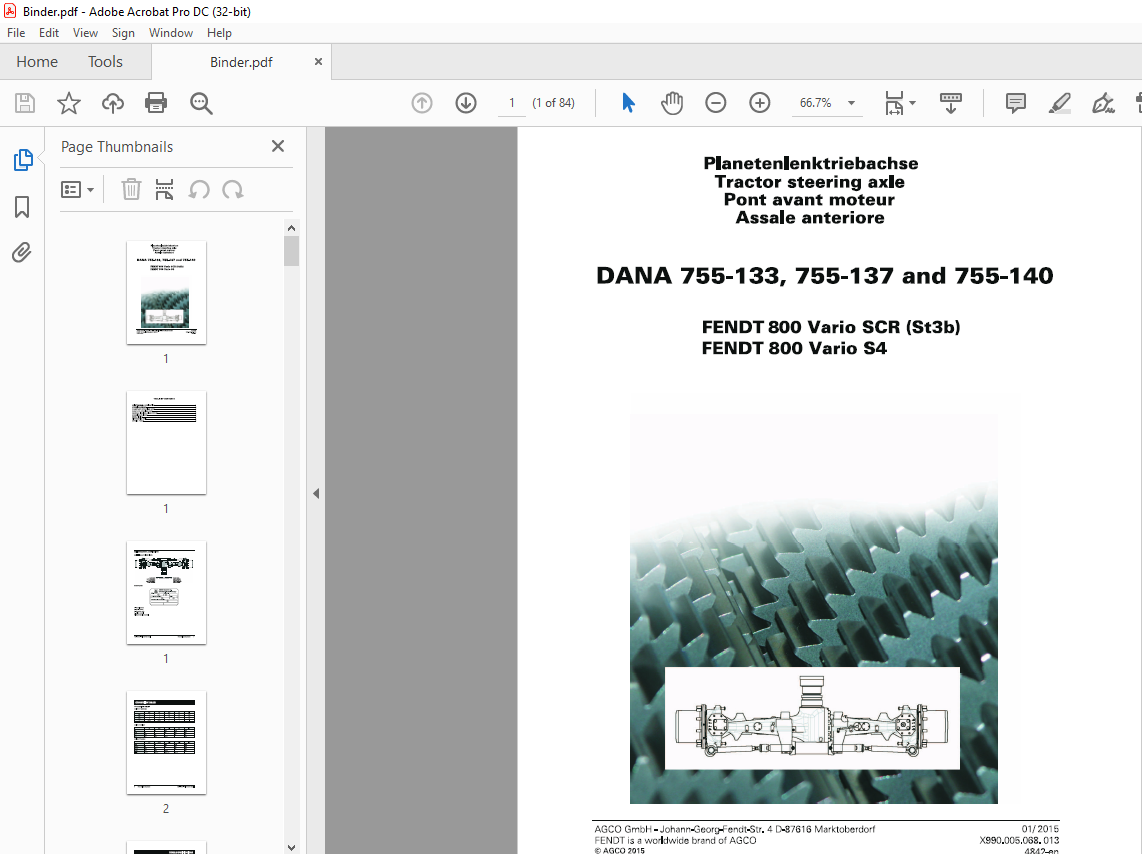Select the cover page thumbnail
The image size is (1142, 854).
tap(166, 293)
